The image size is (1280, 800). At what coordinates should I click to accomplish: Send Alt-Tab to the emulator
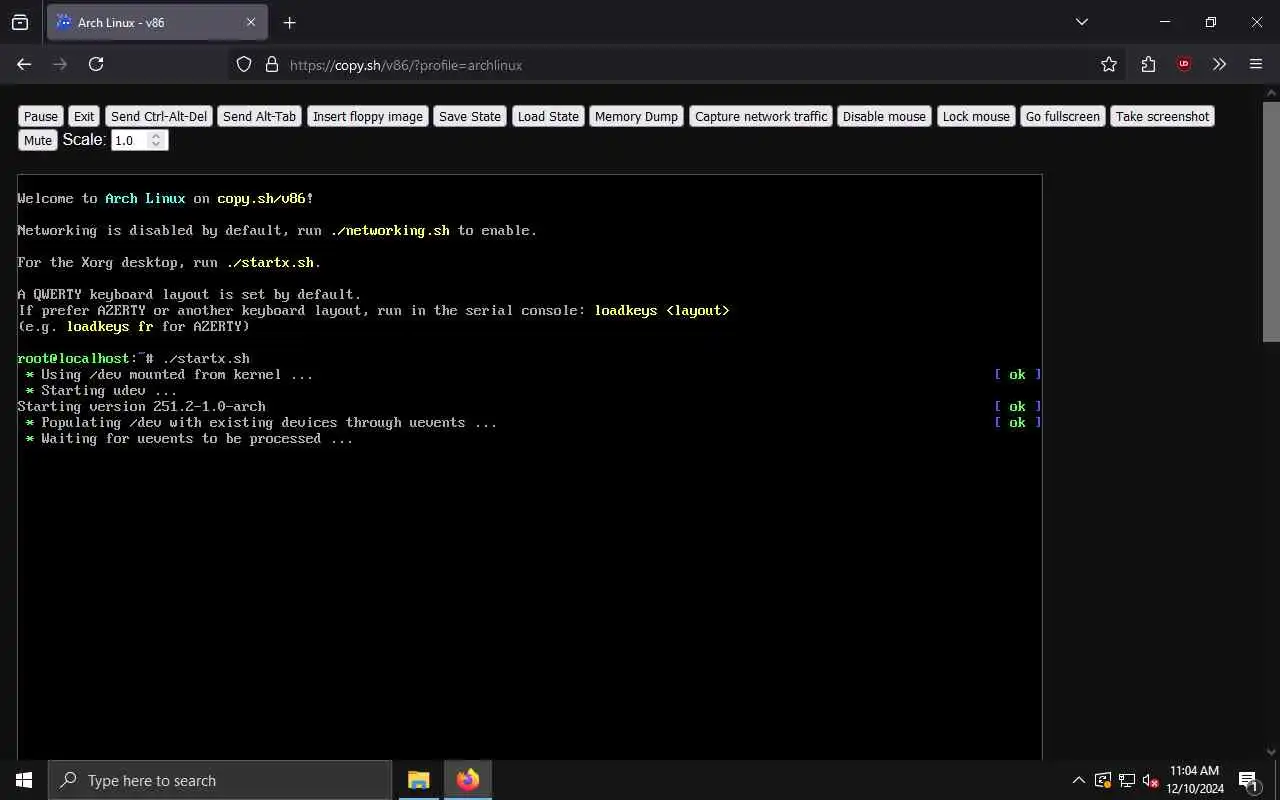click(x=260, y=116)
